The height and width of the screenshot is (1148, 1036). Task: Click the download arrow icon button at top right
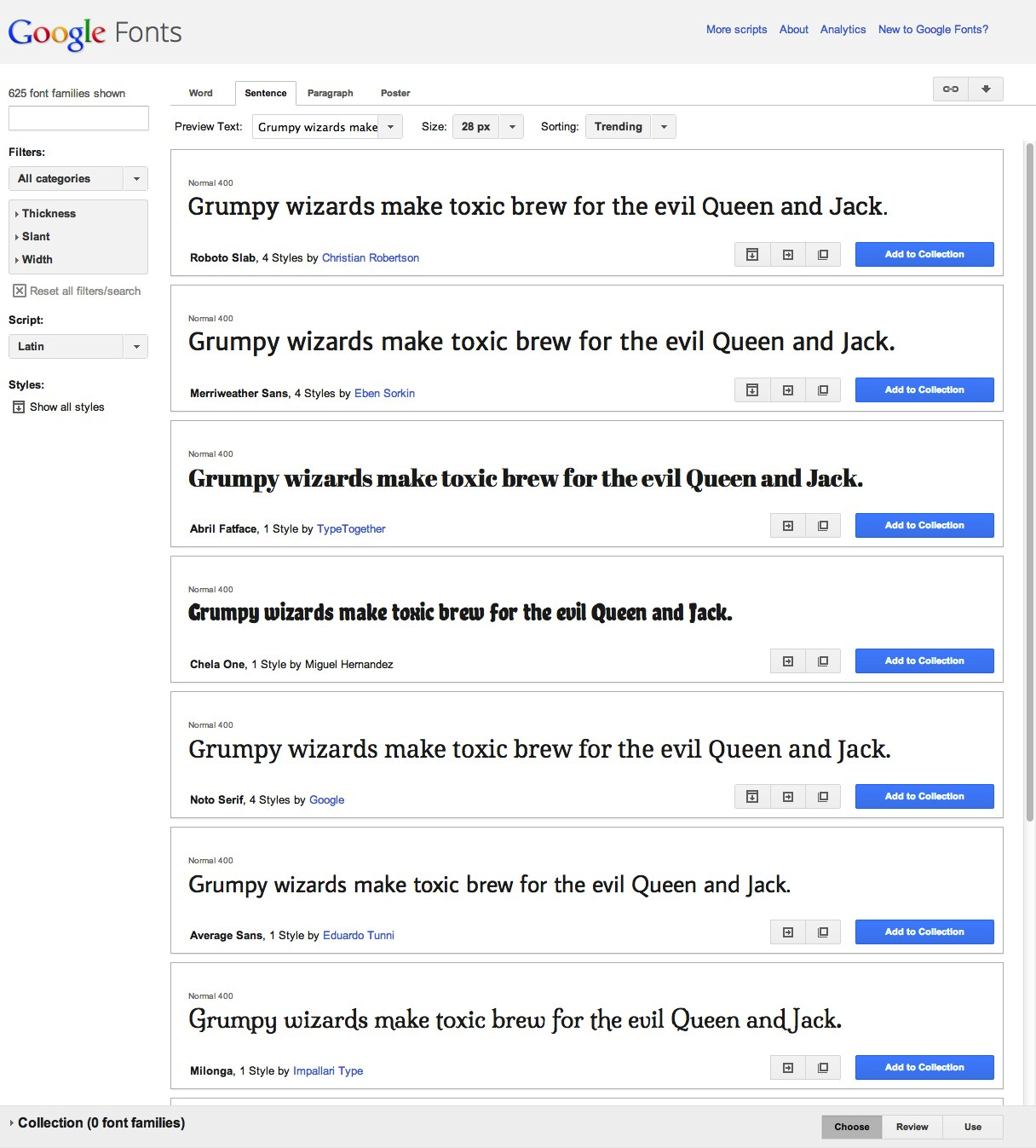pyautogui.click(x=986, y=89)
